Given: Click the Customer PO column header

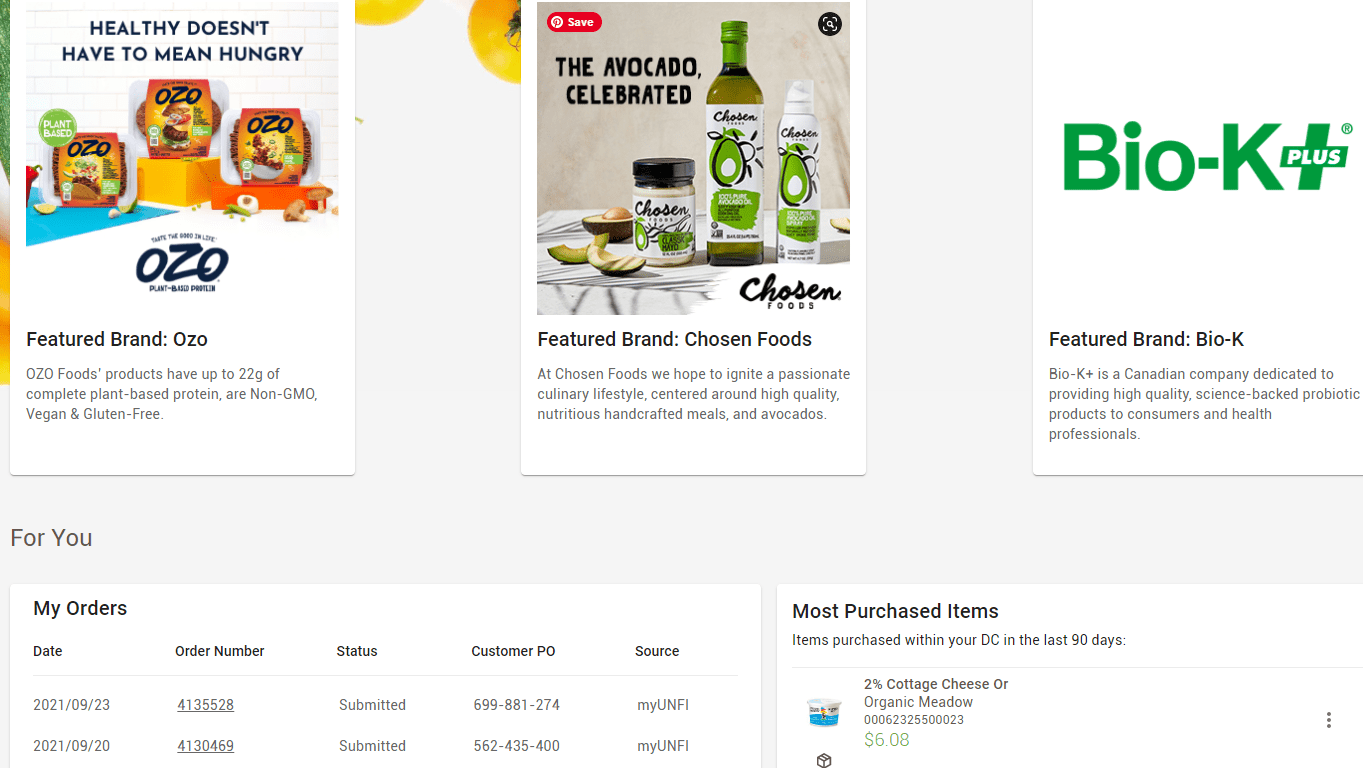Looking at the screenshot, I should (513, 651).
